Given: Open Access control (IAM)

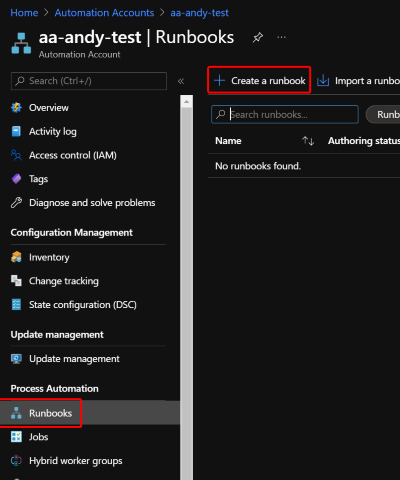Looking at the screenshot, I should 73,155.
